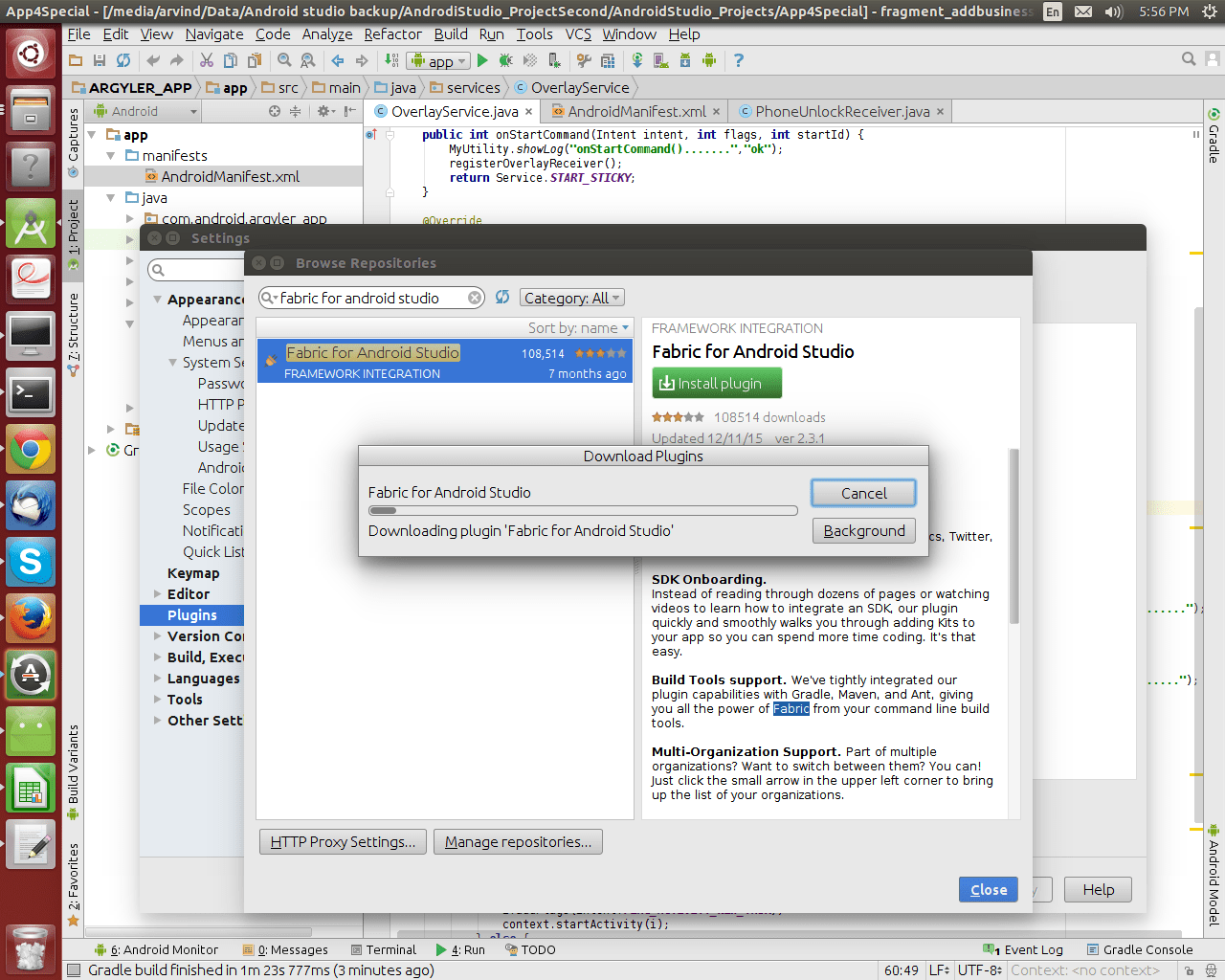Sync project with Gradle files
This screenshot has height=980, width=1225.
(x=637, y=60)
